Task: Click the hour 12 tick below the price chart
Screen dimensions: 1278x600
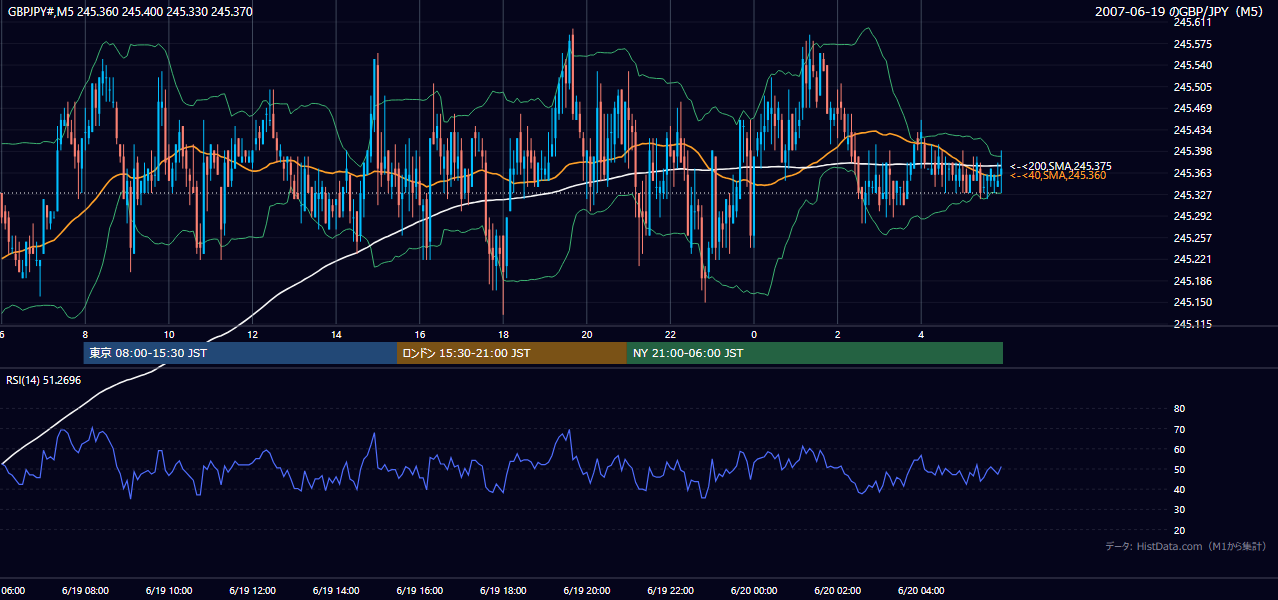Action: tap(252, 335)
